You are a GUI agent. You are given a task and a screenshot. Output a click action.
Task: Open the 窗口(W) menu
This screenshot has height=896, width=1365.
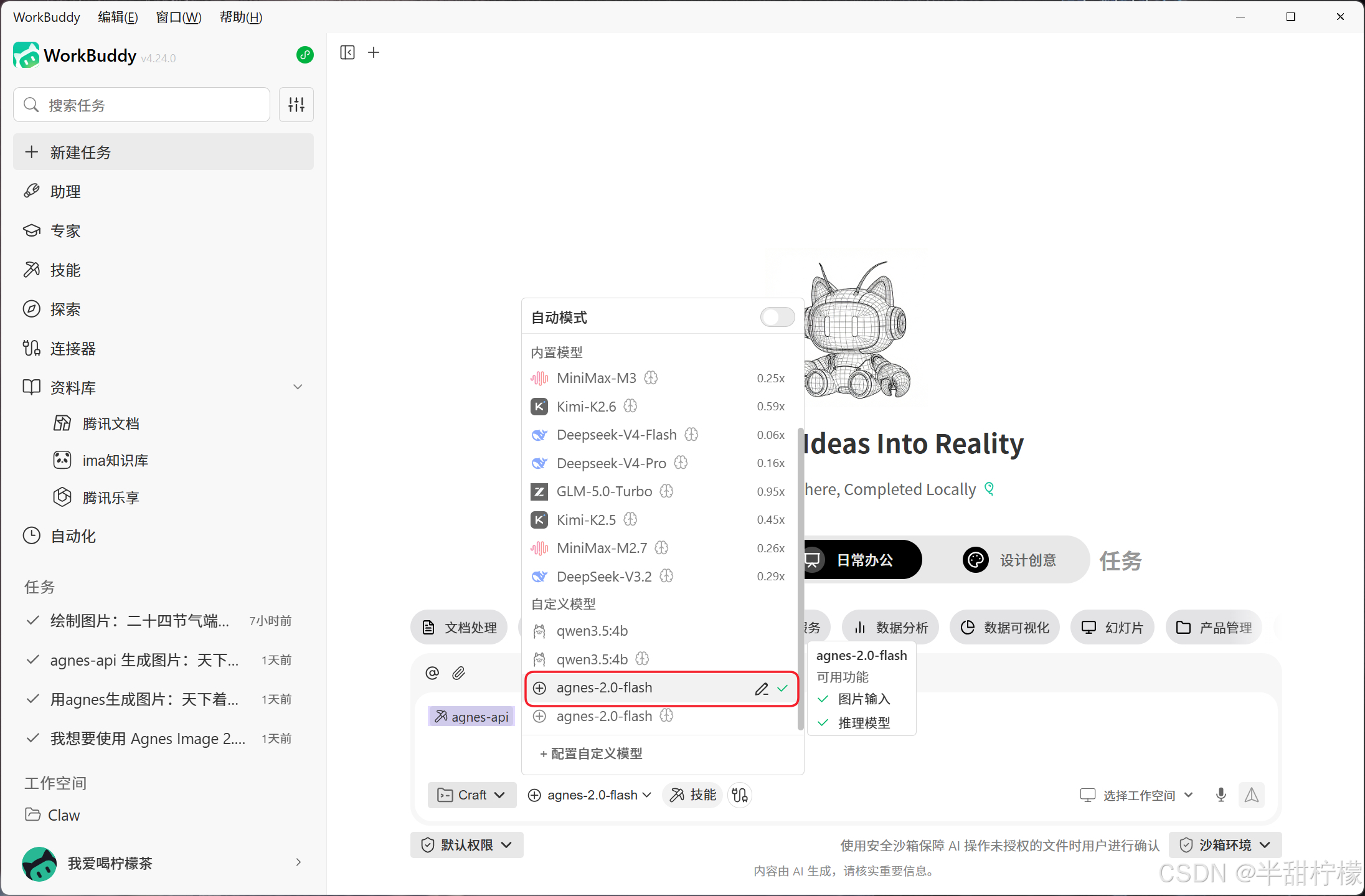pyautogui.click(x=179, y=17)
